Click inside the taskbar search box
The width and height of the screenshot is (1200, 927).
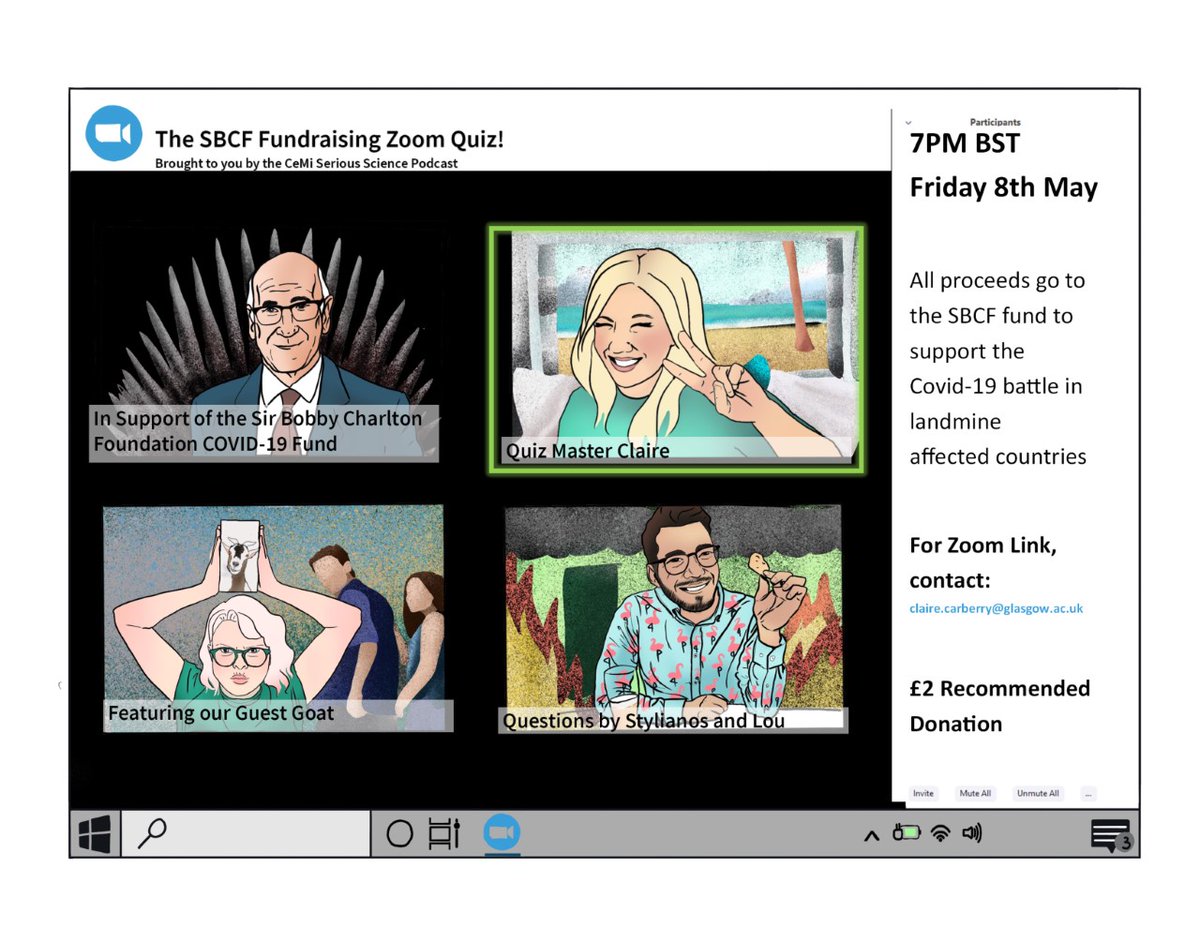point(246,833)
